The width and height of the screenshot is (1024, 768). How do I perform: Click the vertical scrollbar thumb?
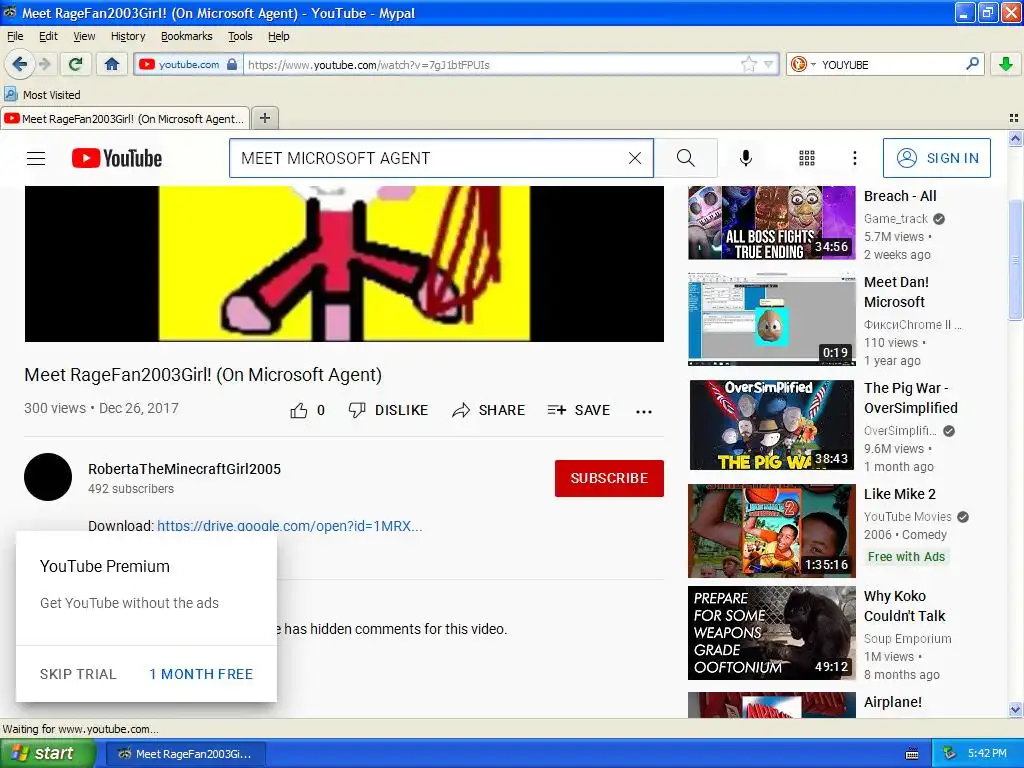pyautogui.click(x=1015, y=261)
